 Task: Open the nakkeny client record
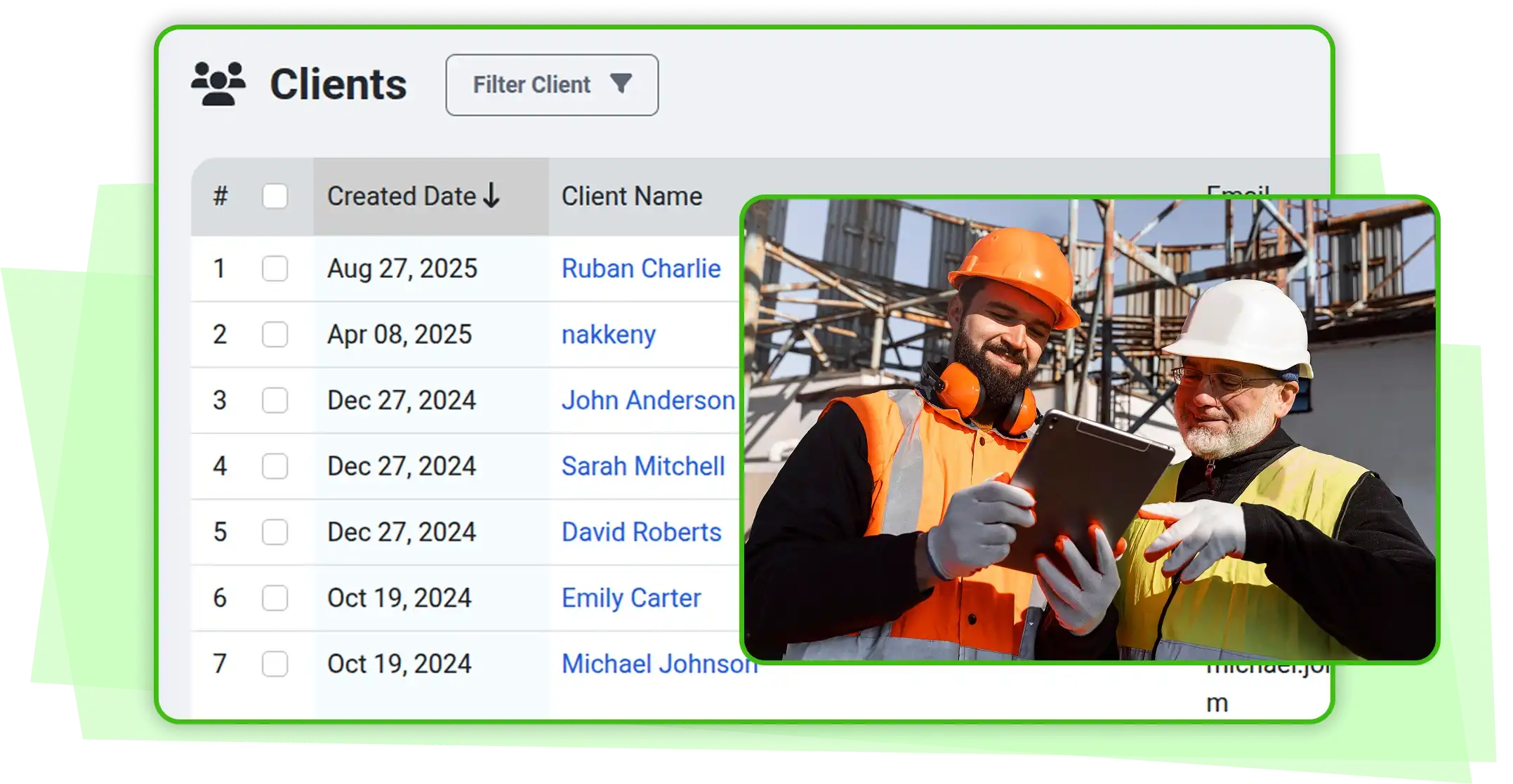pos(609,335)
